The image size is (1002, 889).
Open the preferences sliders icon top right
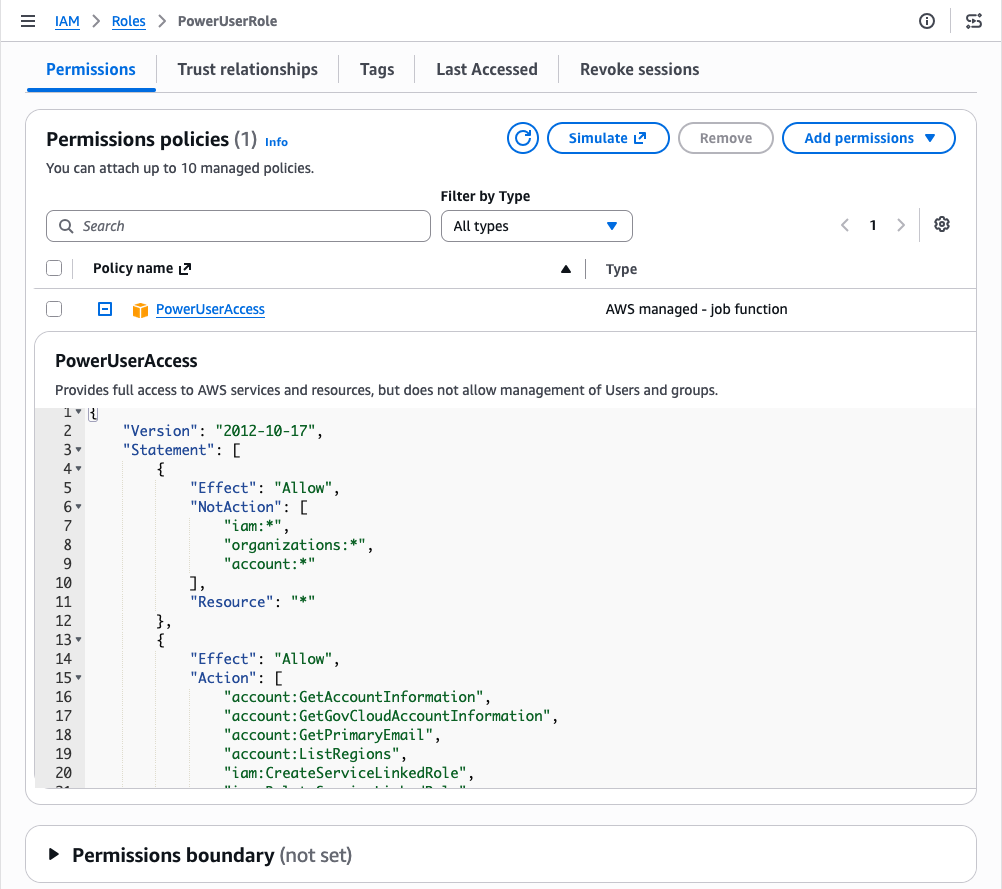[973, 21]
